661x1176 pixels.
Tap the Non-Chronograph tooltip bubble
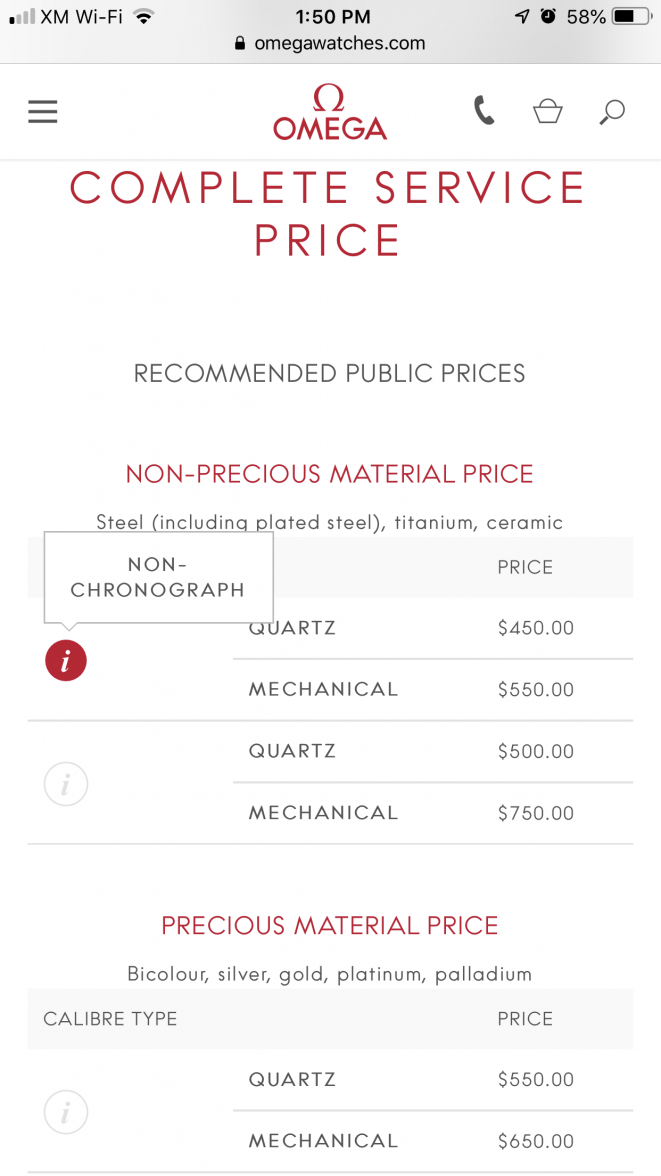[158, 577]
